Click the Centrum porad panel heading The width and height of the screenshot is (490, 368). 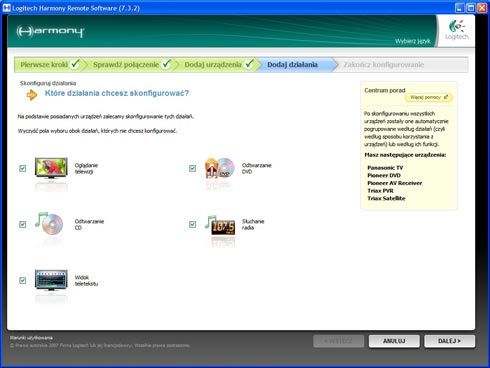[385, 90]
